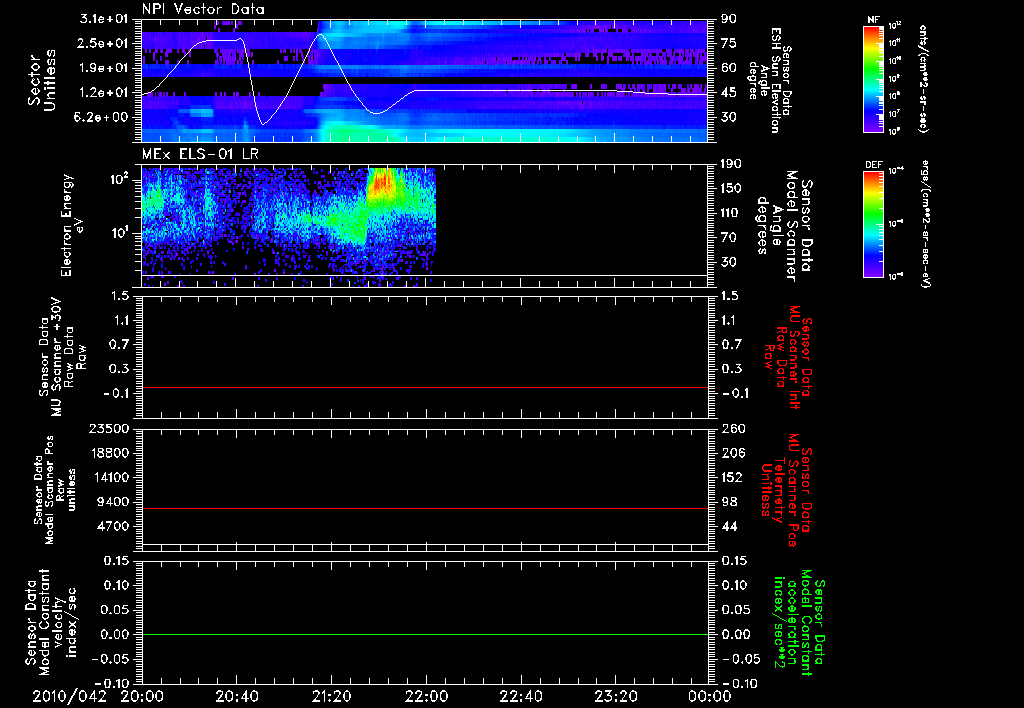Click the red MU Scanner +30V trace line
Image resolution: width=1024 pixels, height=708 pixels.
tap(424, 387)
